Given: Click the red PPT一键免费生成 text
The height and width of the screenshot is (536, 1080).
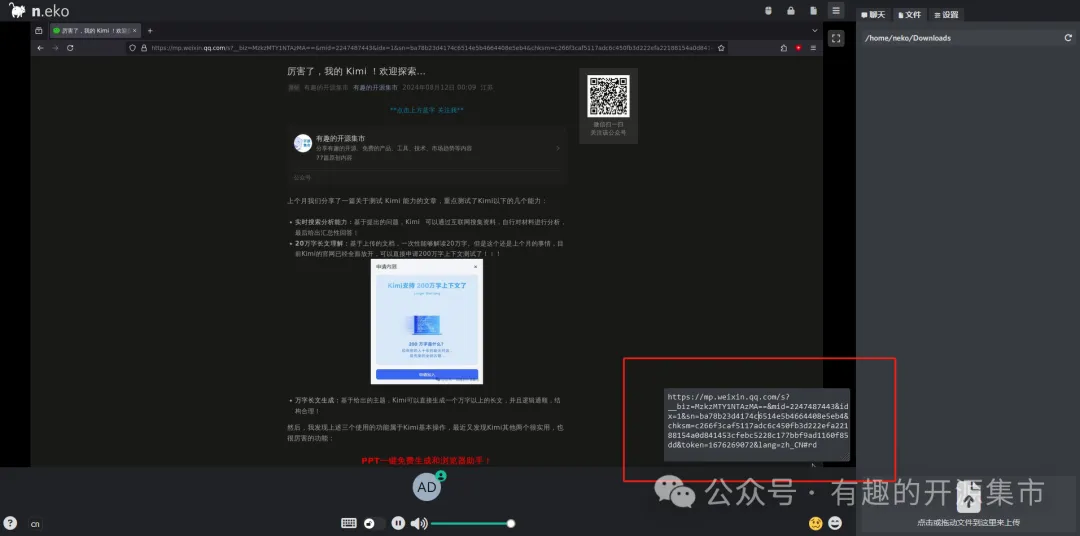Looking at the screenshot, I should (426, 460).
